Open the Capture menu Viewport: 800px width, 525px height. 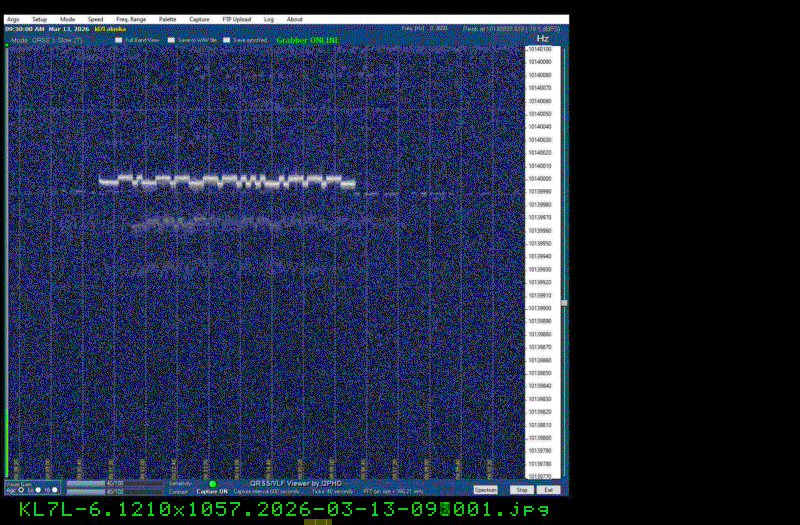[x=200, y=19]
